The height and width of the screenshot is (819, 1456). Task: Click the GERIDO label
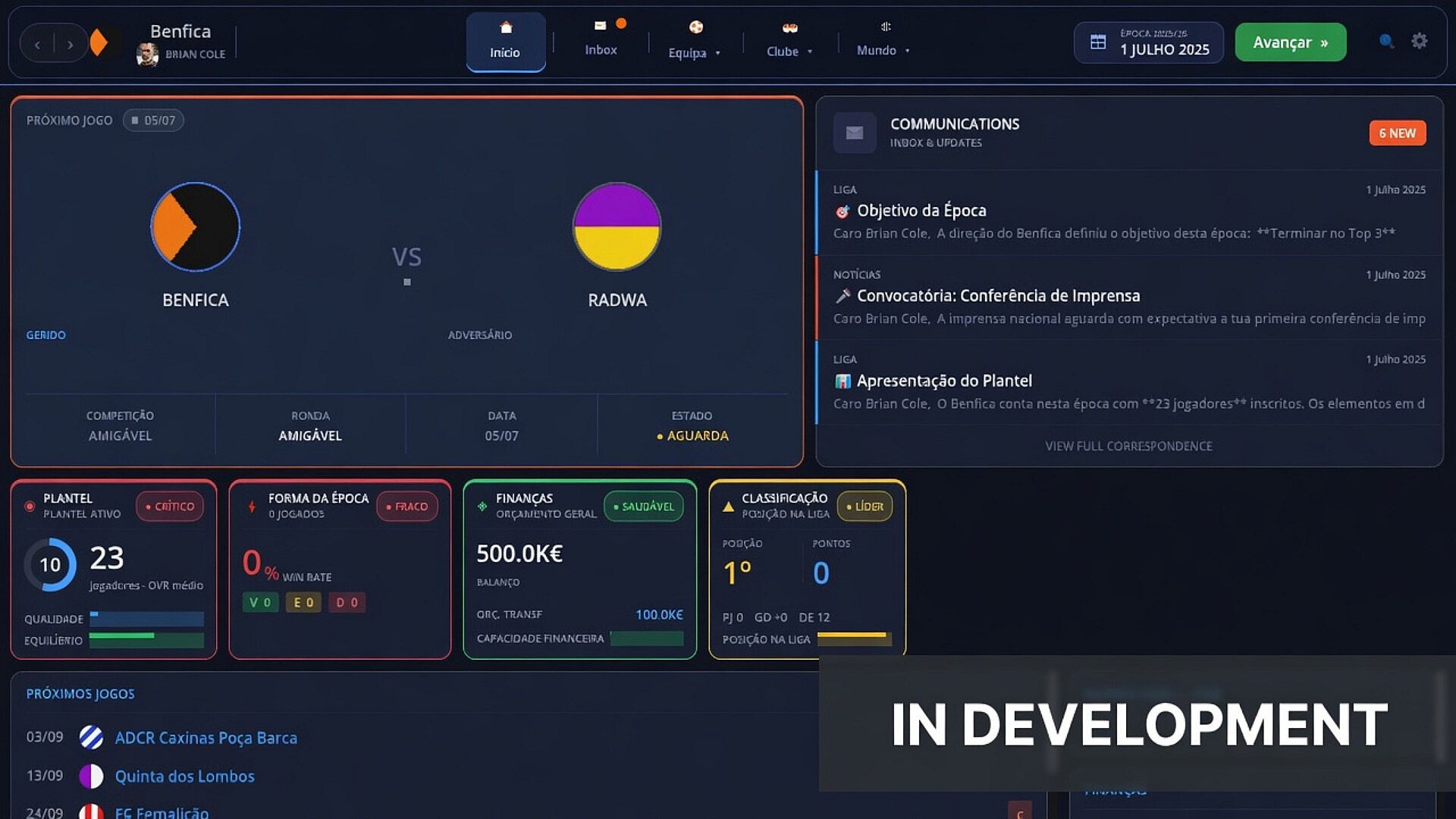click(x=46, y=335)
